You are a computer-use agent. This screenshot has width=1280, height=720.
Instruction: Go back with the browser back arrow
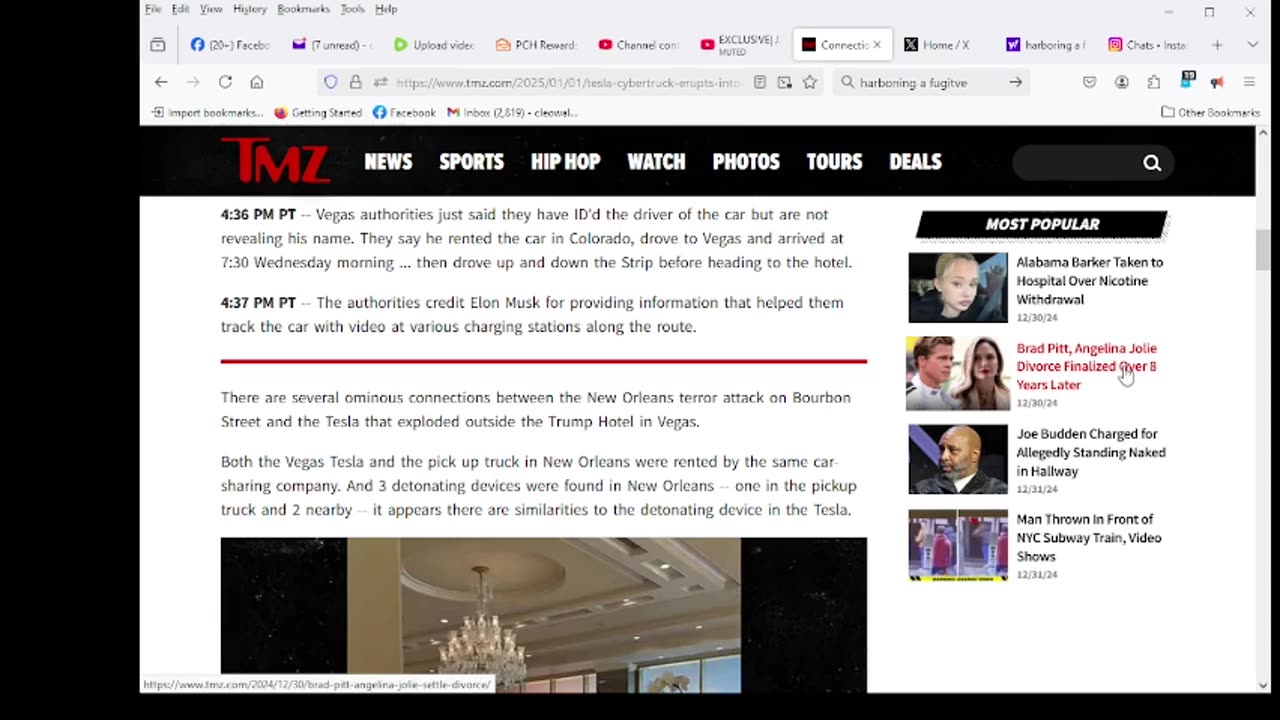[x=161, y=82]
